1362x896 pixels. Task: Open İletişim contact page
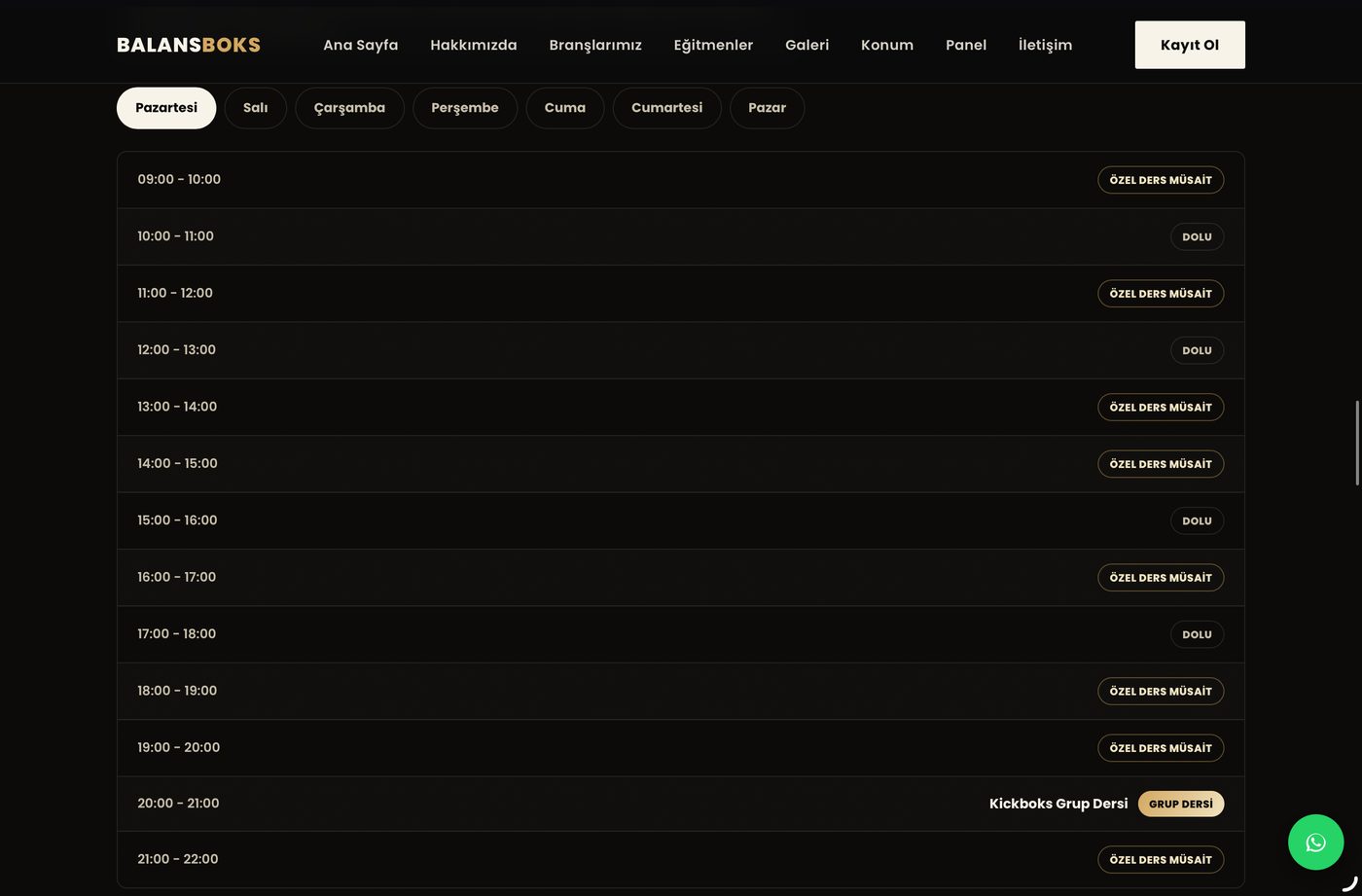tap(1046, 45)
